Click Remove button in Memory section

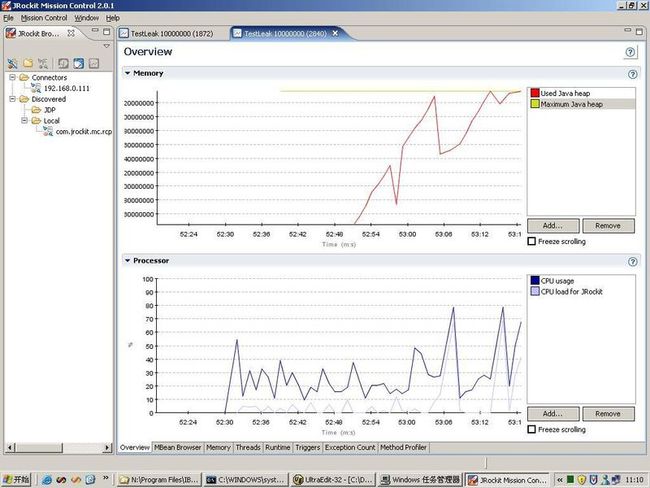[608, 226]
